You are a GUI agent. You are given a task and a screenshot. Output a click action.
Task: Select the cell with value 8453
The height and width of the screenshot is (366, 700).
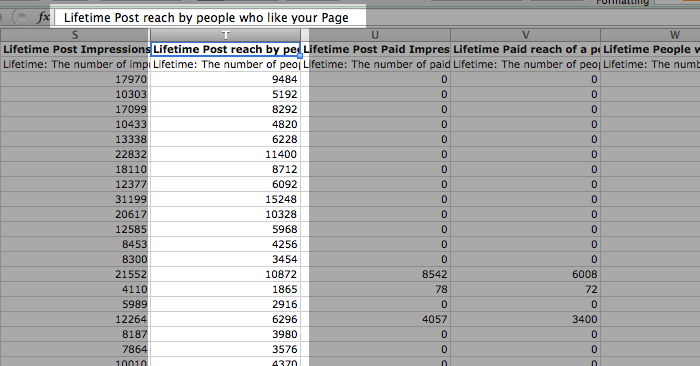click(x=75, y=244)
